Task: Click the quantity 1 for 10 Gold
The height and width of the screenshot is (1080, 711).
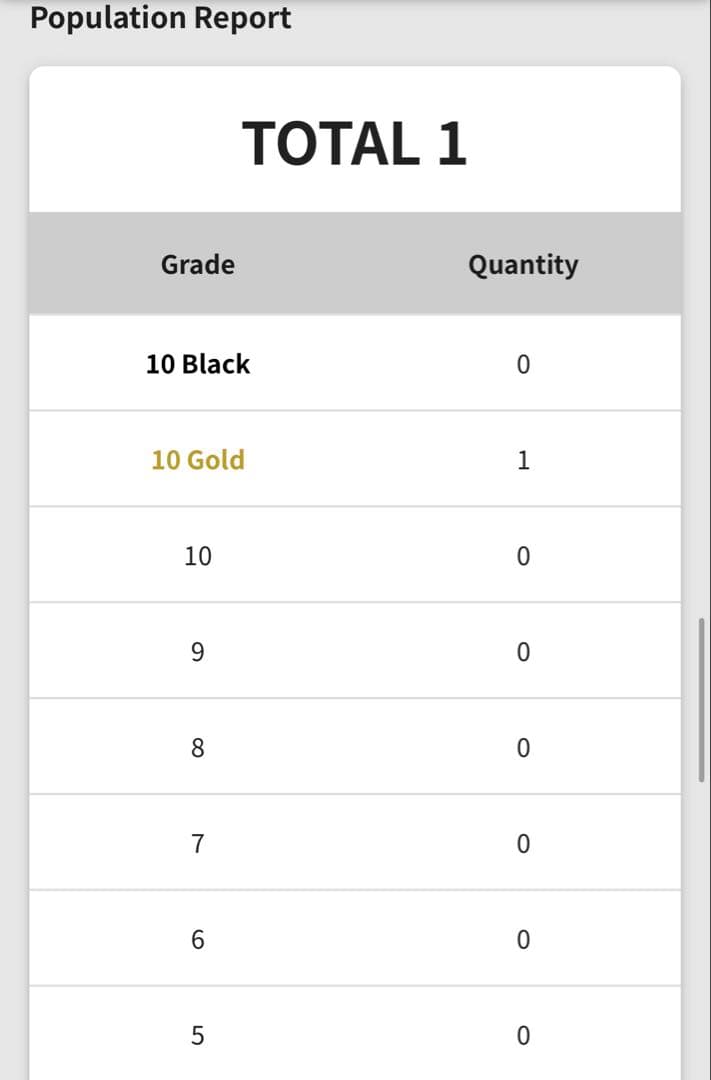Action: pyautogui.click(x=523, y=460)
